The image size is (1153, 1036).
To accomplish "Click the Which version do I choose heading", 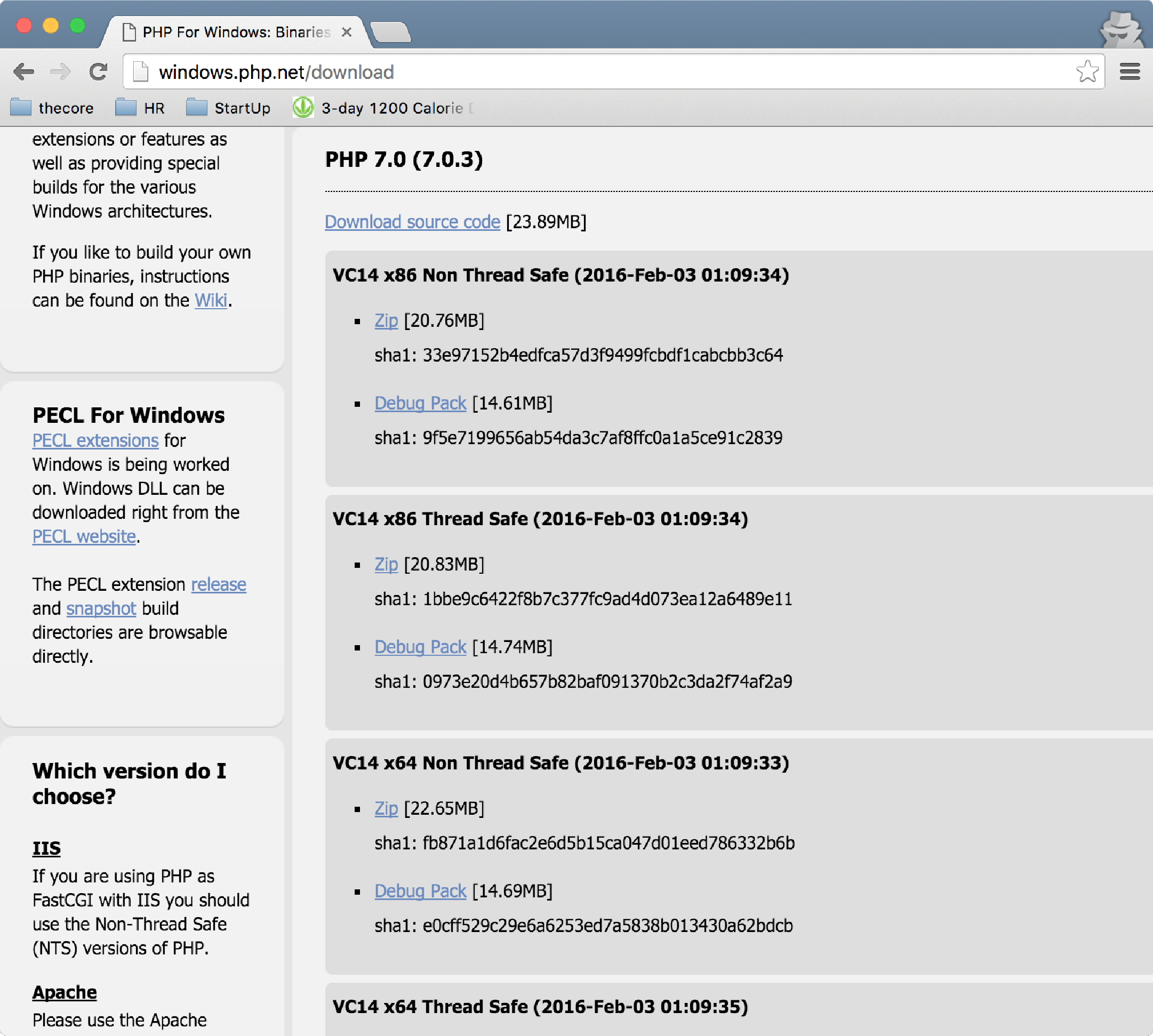I will click(x=129, y=783).
